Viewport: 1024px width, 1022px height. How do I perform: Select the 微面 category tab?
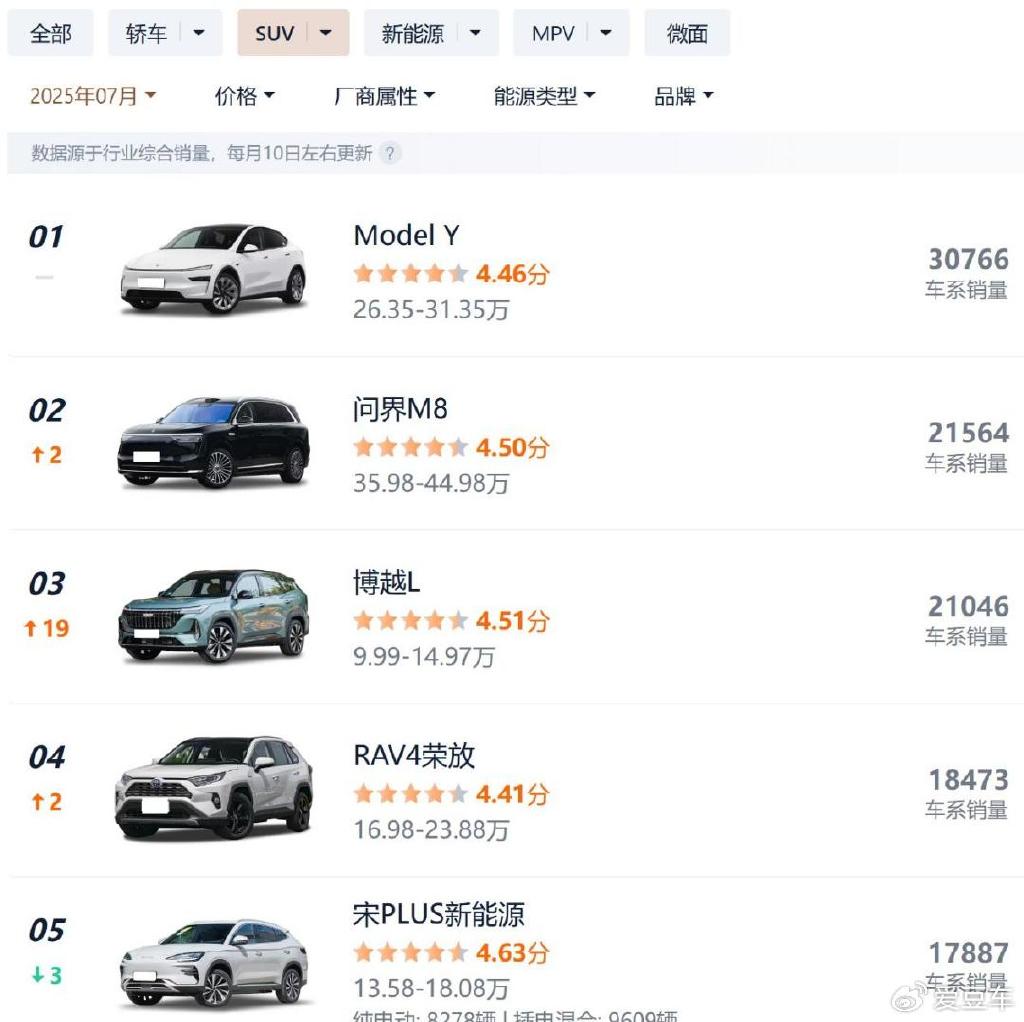coord(687,33)
